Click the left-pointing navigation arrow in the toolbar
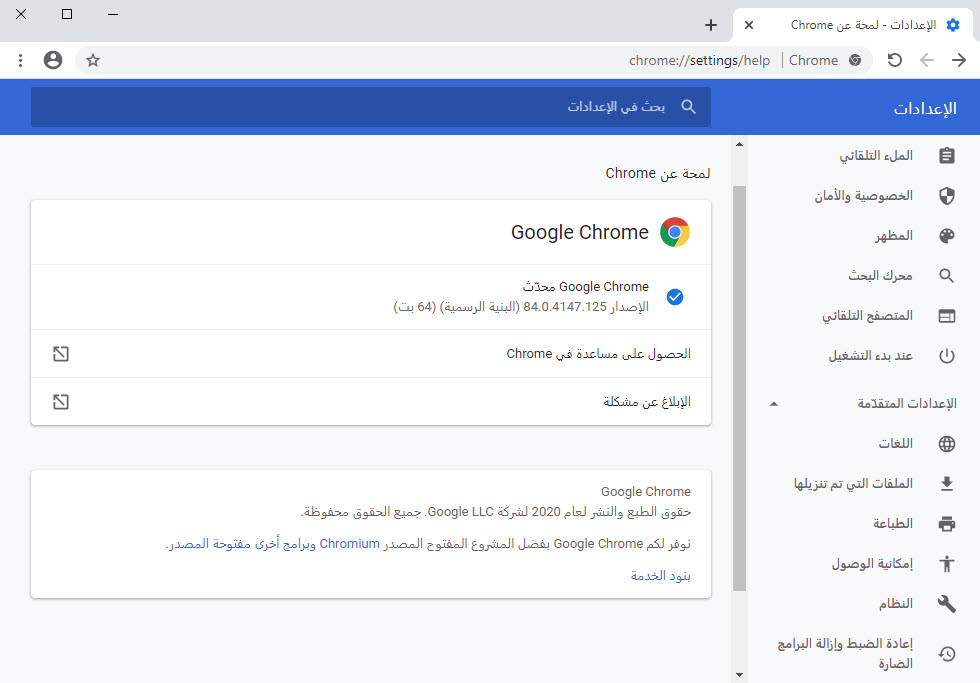This screenshot has height=683, width=980. click(x=927, y=61)
